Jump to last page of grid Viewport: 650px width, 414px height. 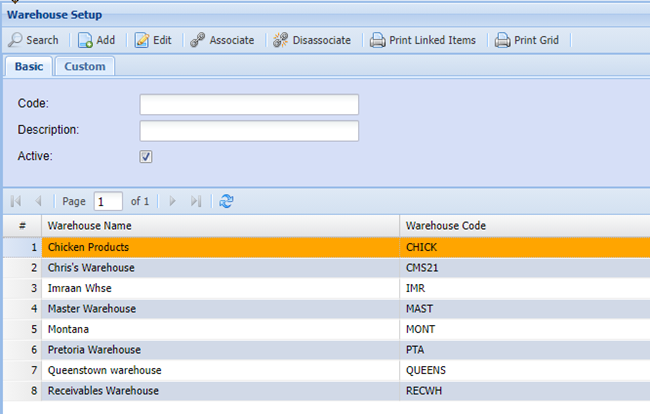196,201
